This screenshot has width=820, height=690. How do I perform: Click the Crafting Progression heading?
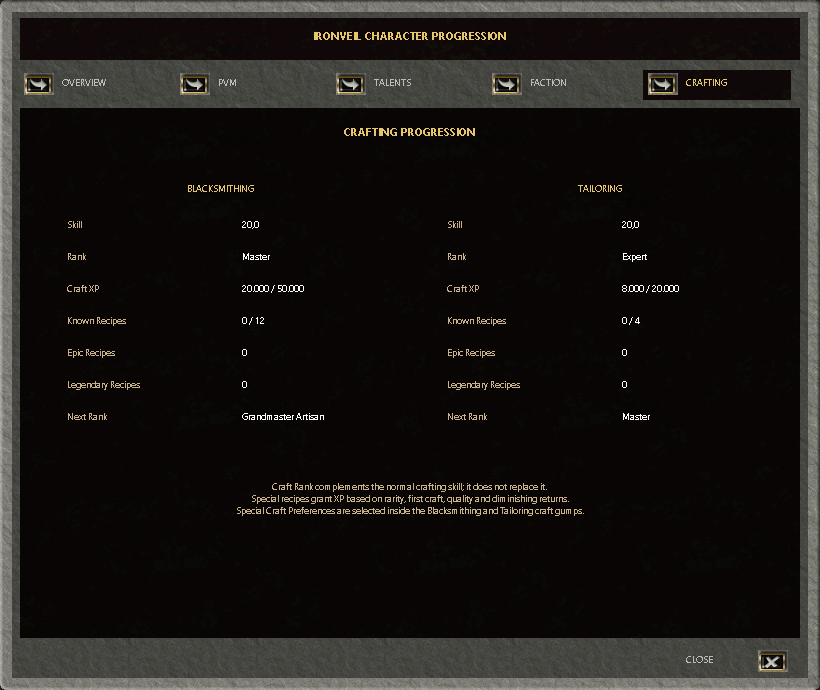click(409, 132)
